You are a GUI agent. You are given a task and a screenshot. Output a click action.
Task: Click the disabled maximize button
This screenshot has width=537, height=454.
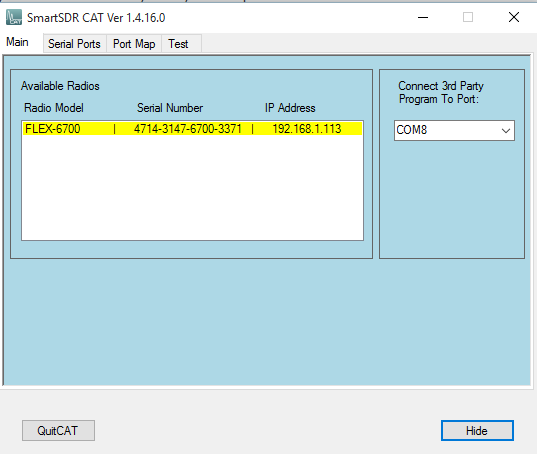[468, 17]
